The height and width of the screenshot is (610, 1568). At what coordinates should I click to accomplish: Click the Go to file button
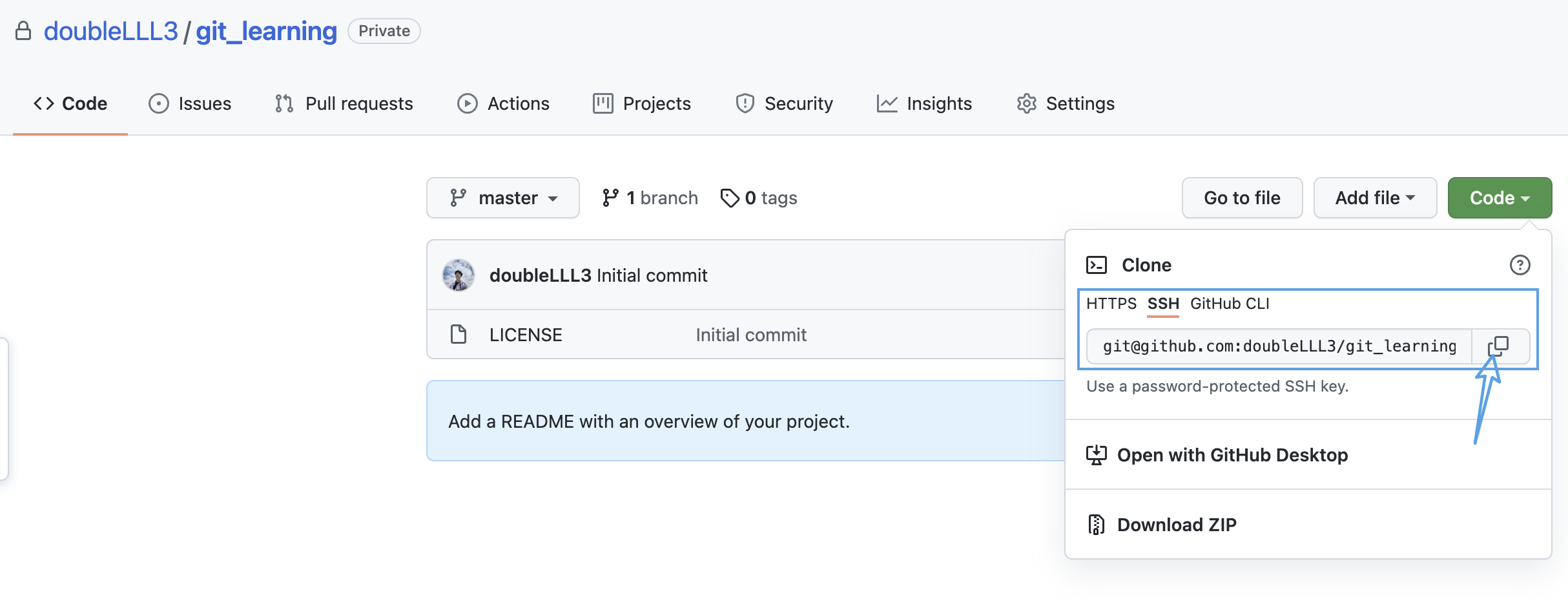pyautogui.click(x=1242, y=198)
